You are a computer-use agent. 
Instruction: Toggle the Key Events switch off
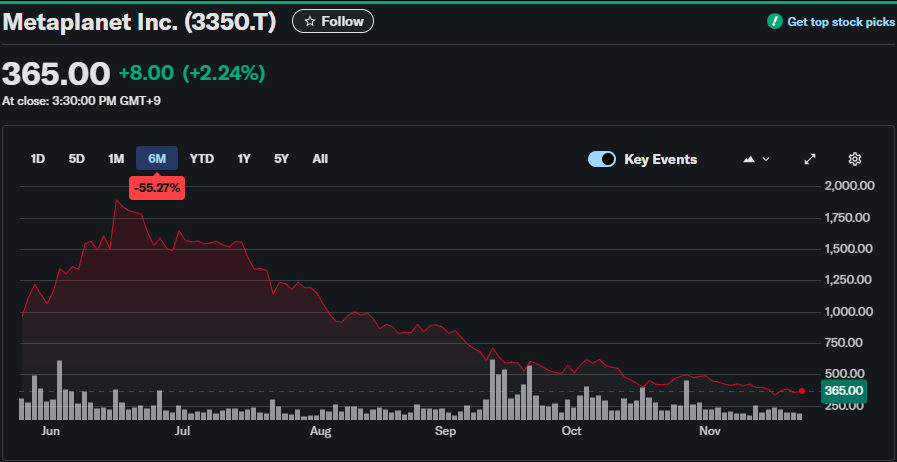602,159
